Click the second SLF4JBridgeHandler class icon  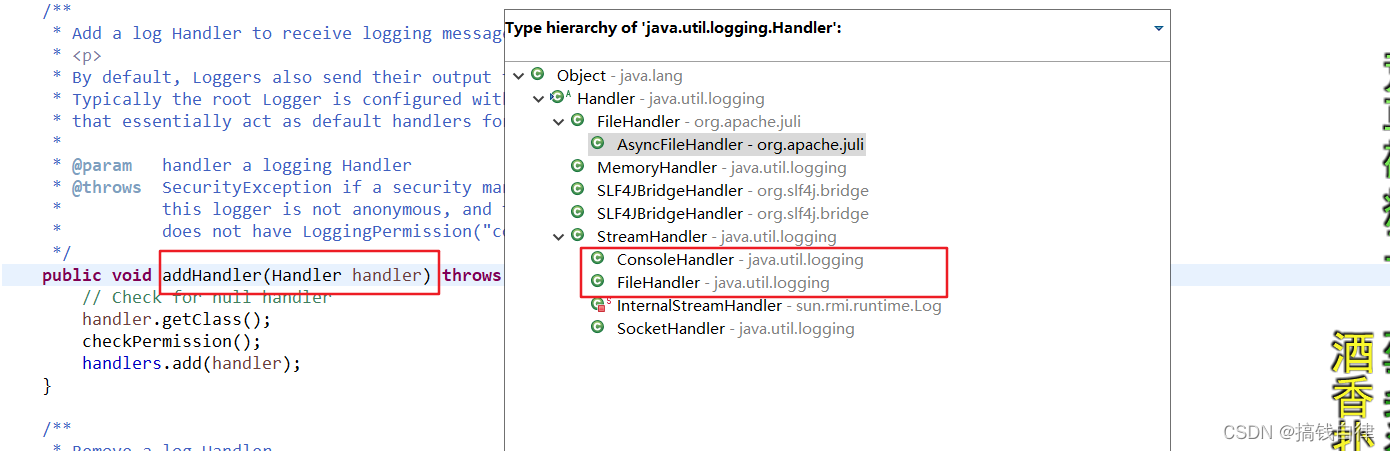[577, 213]
